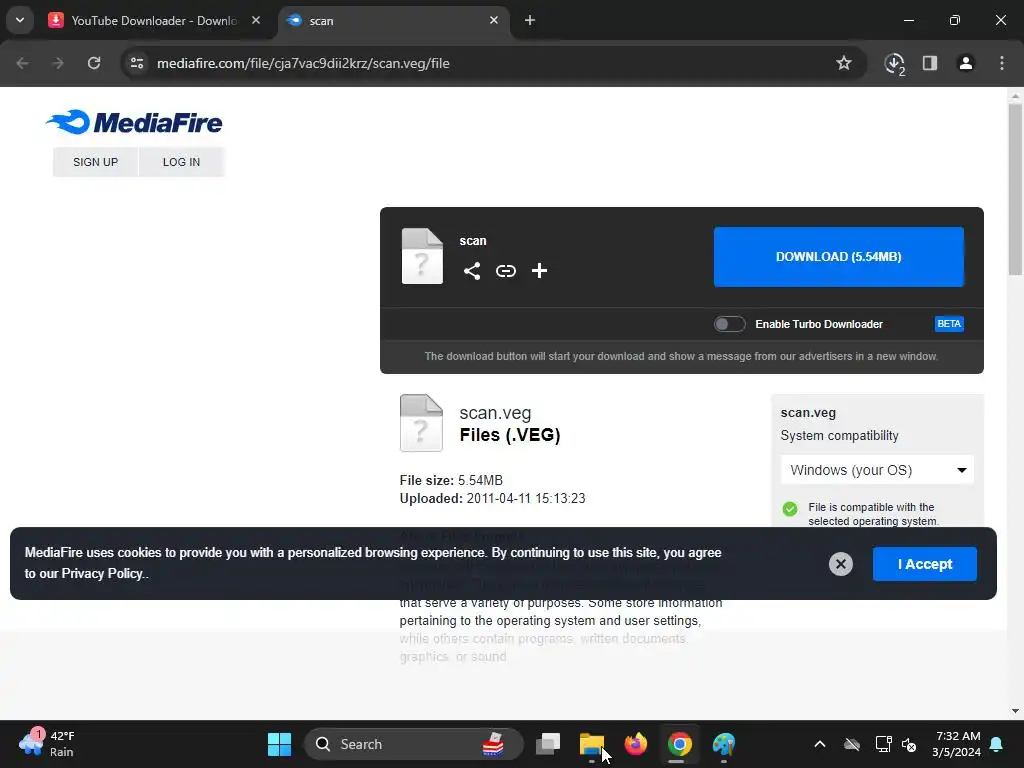
Task: Open the weather widget
Action: [x=47, y=744]
